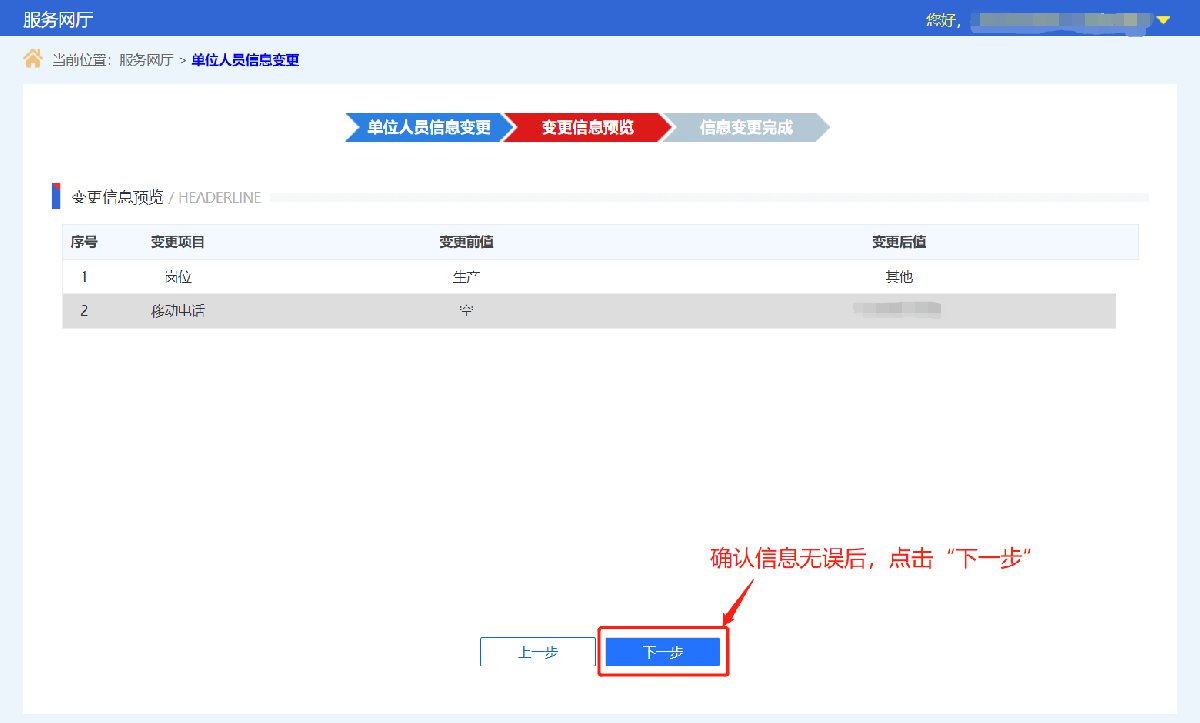
Task: Click the 序号 column header
Action: 84,242
